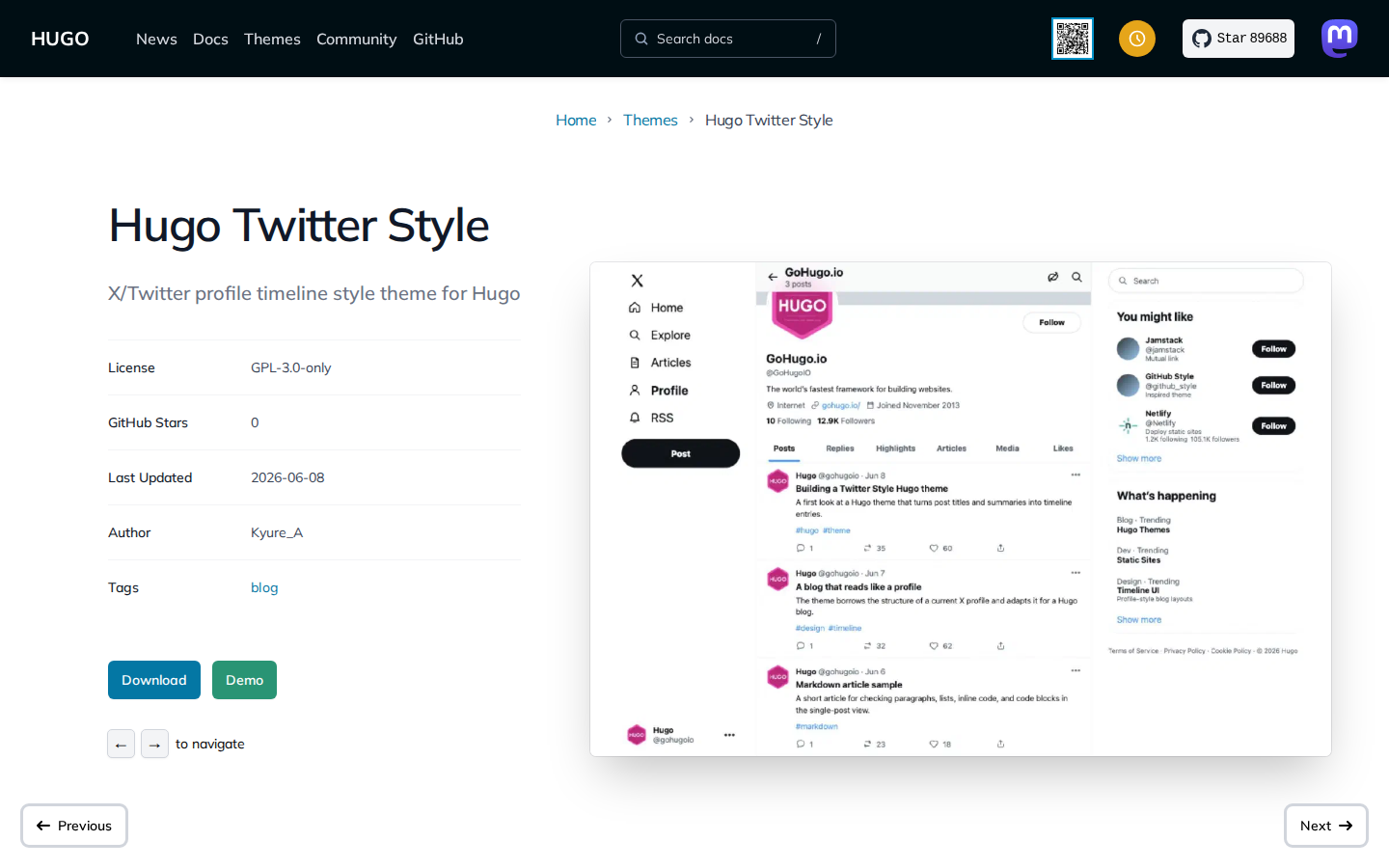Select the GitHub Stars label
This screenshot has height=868, width=1389.
click(x=148, y=422)
